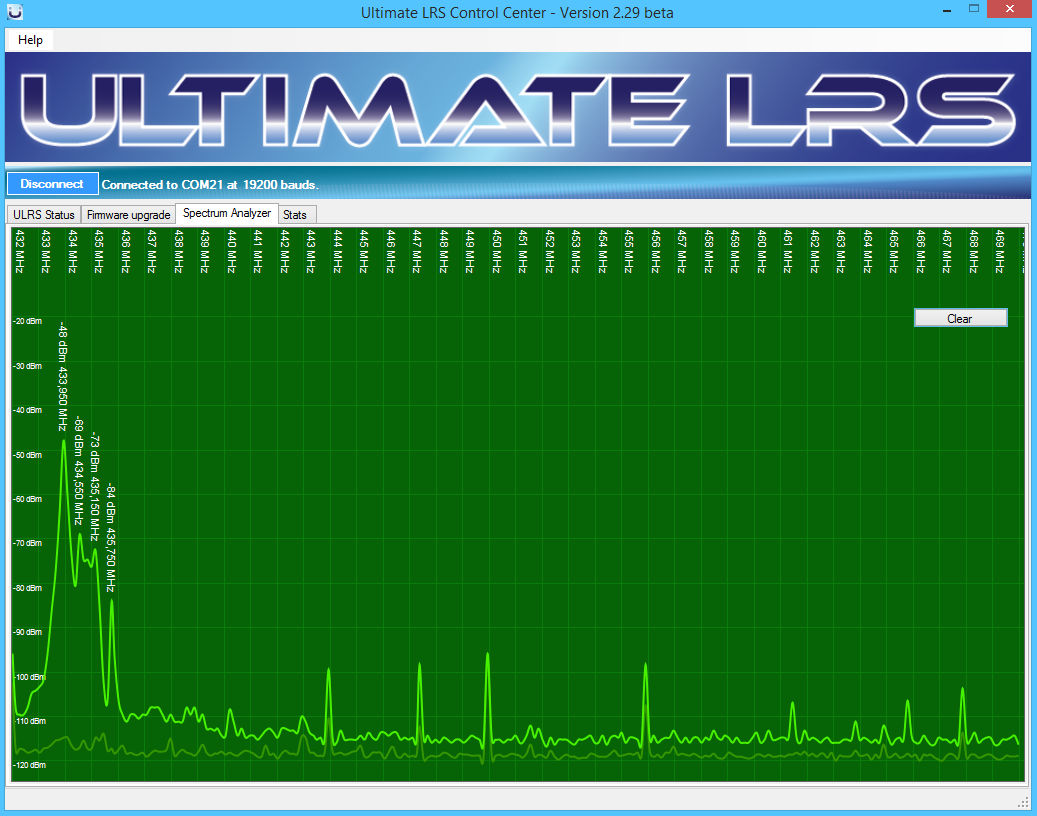Click the '450 MHz' frequency axis label
Viewport: 1037px width, 816px height.
click(497, 251)
